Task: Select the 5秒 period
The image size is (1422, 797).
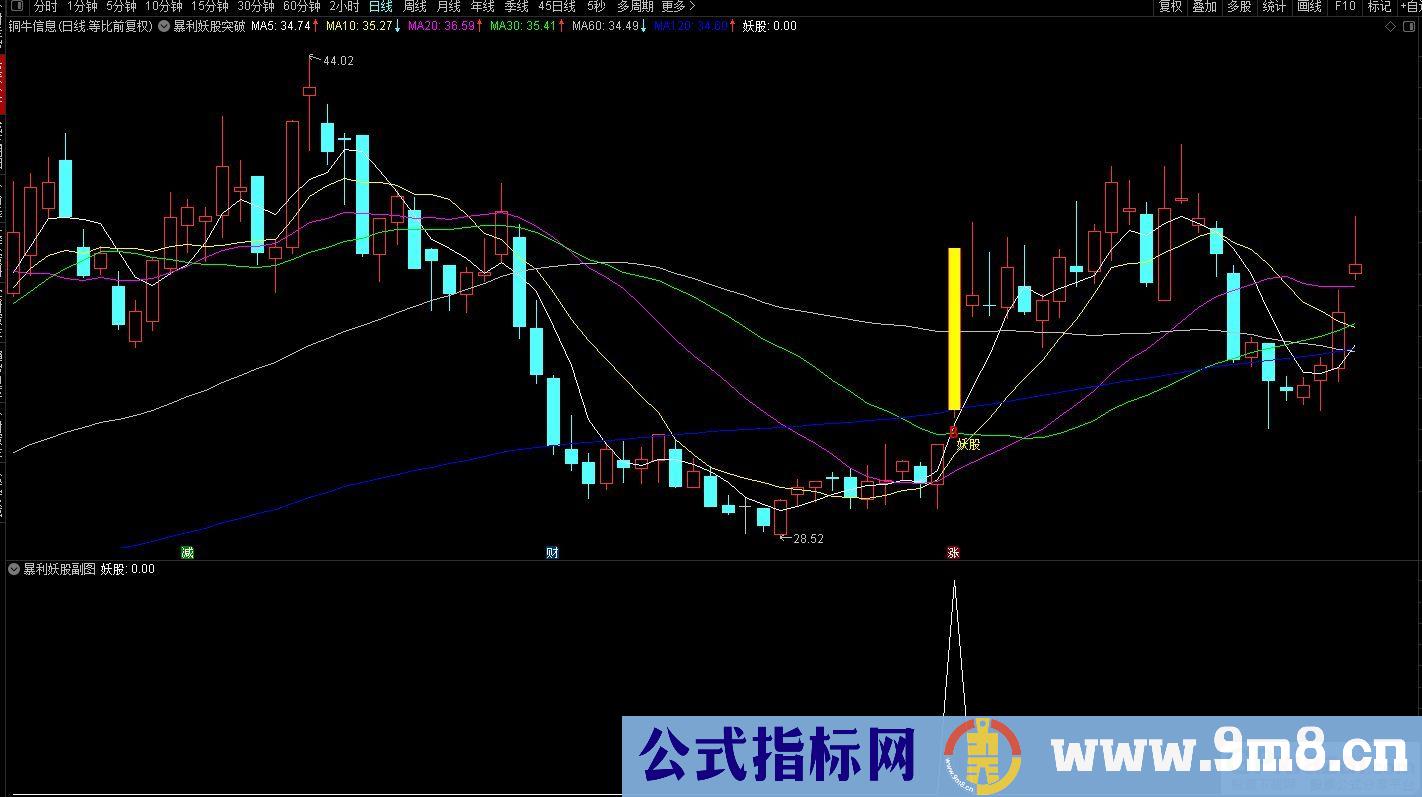Action: coord(595,6)
